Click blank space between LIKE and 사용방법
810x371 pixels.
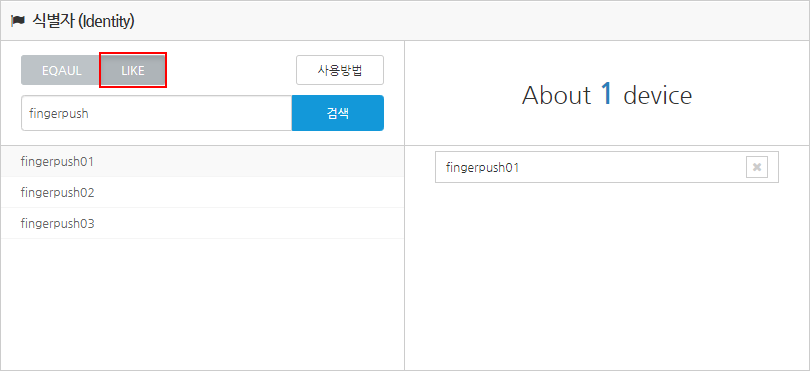click(x=231, y=70)
